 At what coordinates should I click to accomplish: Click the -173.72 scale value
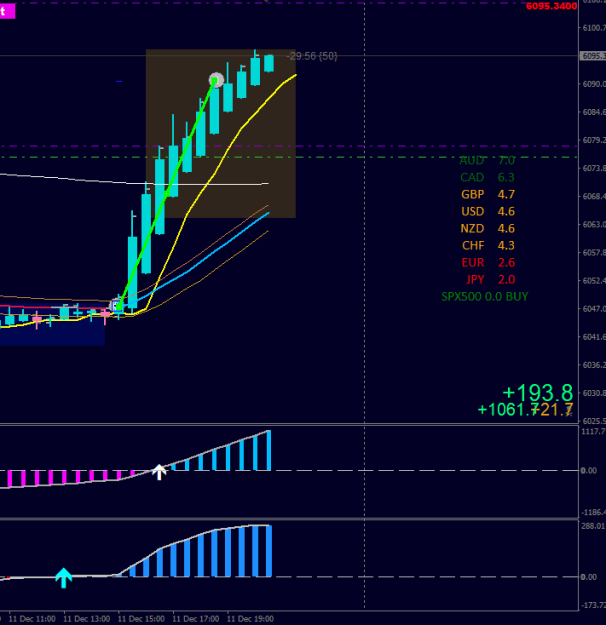[x=593, y=605]
